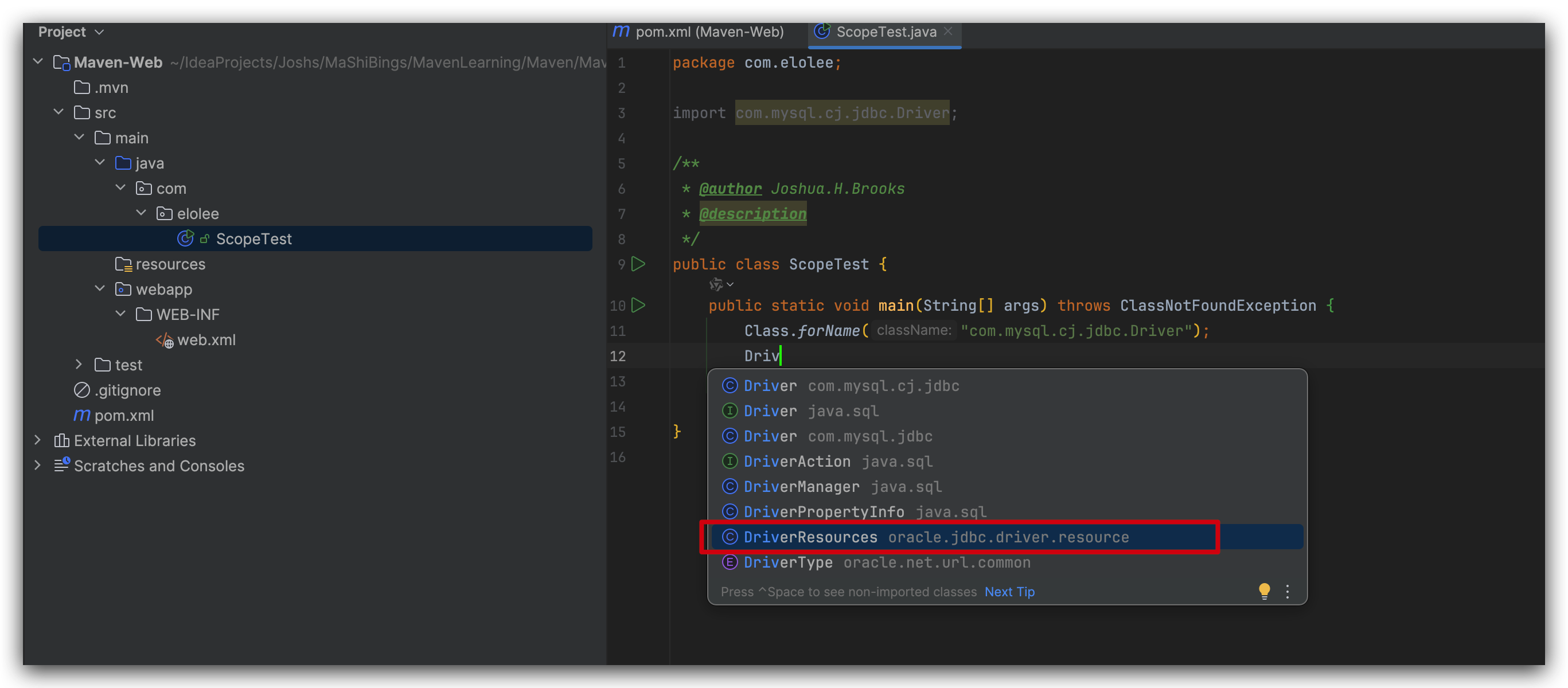Choose DriverType oracle.net.url.common suggestion
Viewport: 1568px width, 688px height.
coord(1007,562)
